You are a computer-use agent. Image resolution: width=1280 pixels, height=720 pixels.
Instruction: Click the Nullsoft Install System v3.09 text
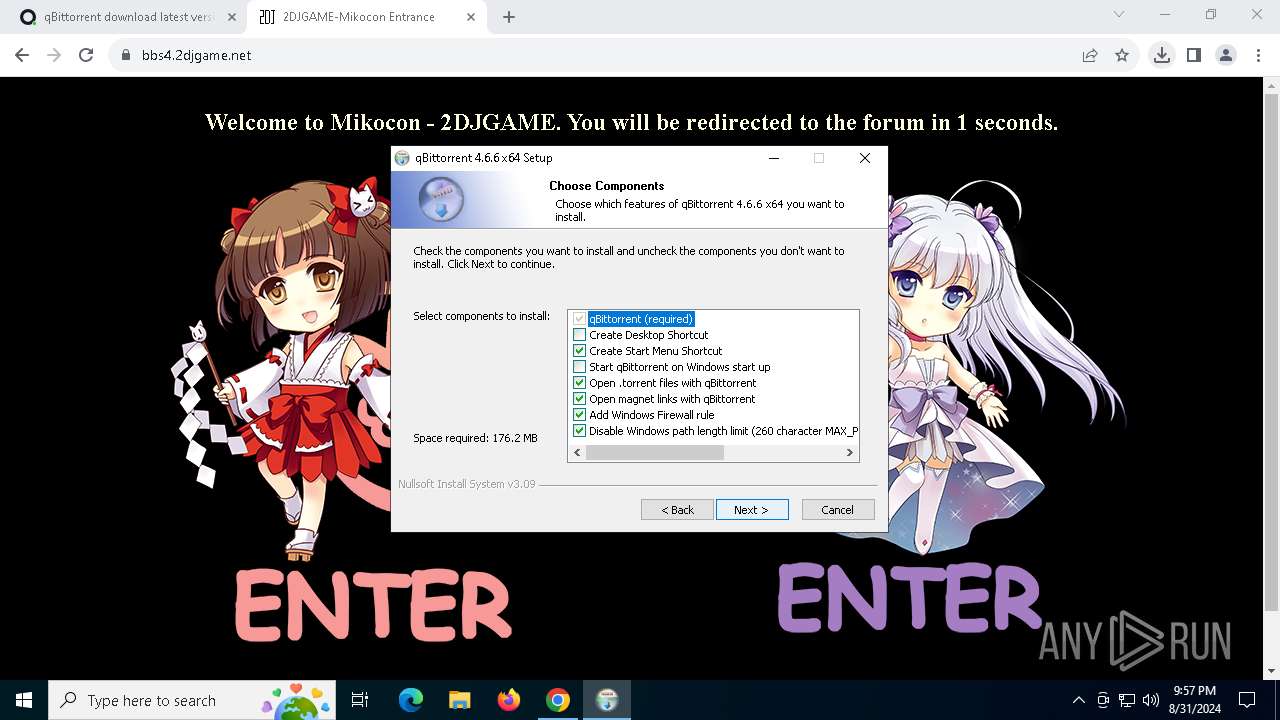[x=466, y=484]
